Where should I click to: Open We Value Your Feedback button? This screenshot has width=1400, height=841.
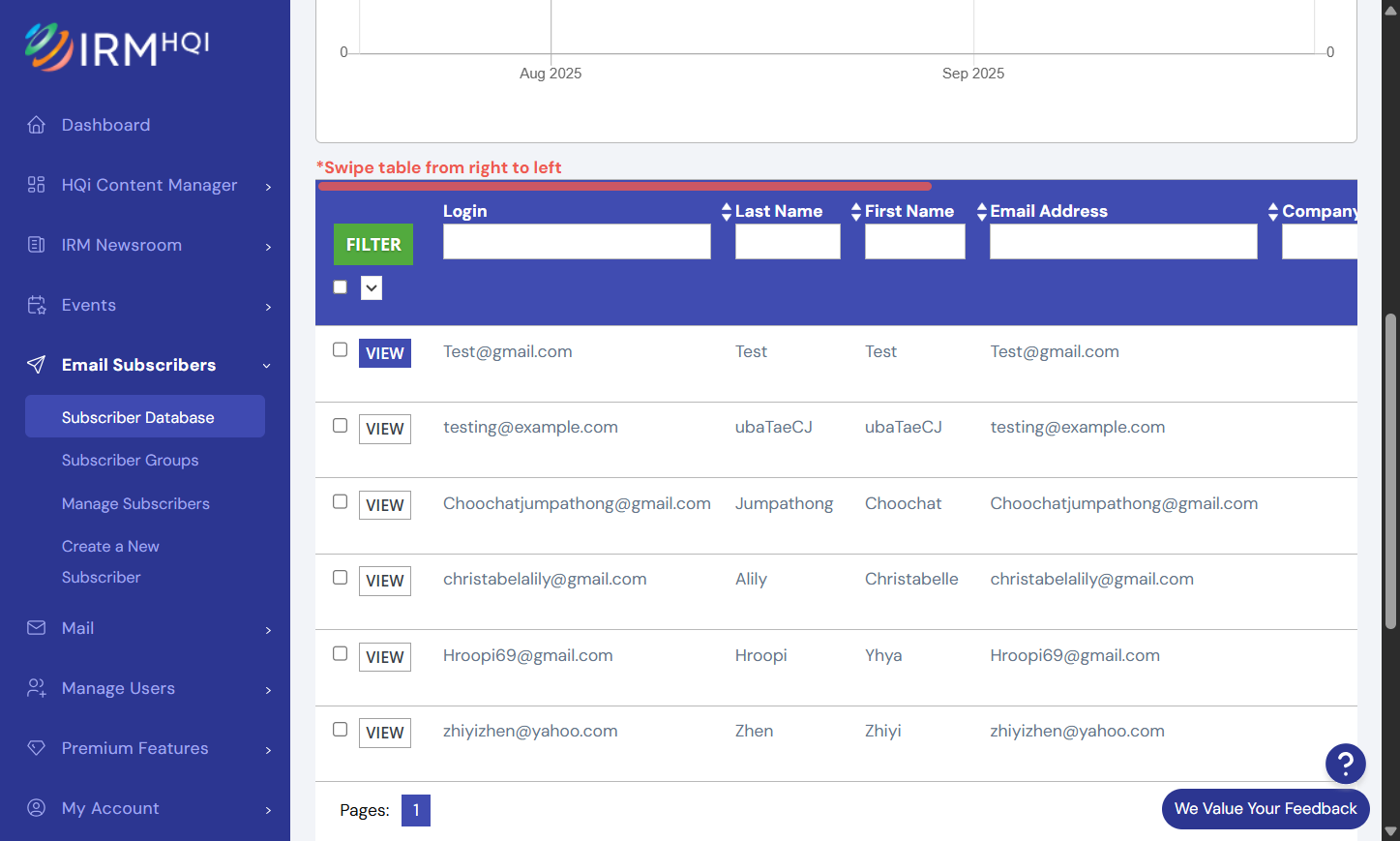(x=1266, y=809)
